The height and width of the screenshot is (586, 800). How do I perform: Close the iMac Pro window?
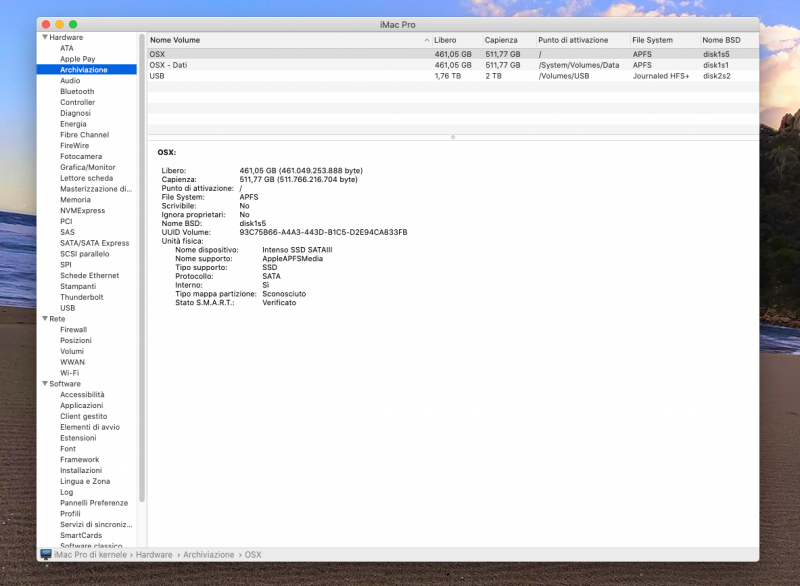click(x=45, y=23)
